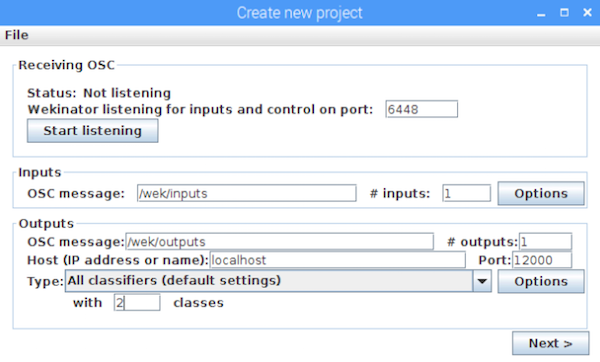
Task: Click the Create new project title bar
Action: [x=299, y=13]
